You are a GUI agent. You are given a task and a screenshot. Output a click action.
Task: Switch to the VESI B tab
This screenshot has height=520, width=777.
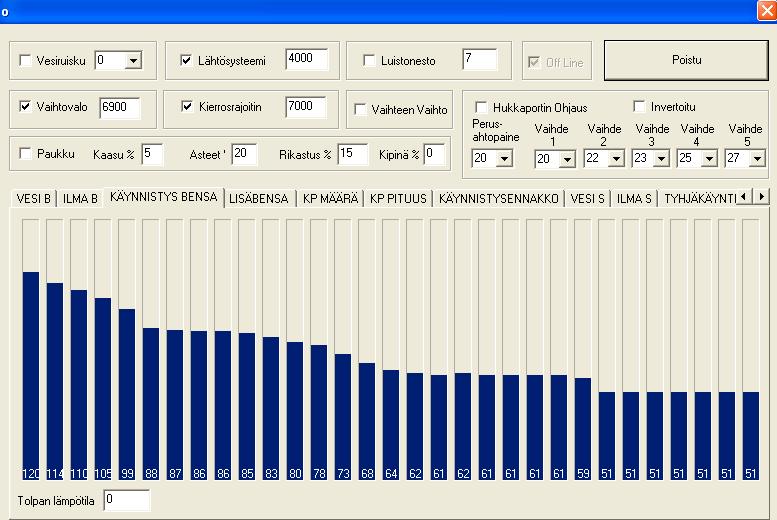34,199
